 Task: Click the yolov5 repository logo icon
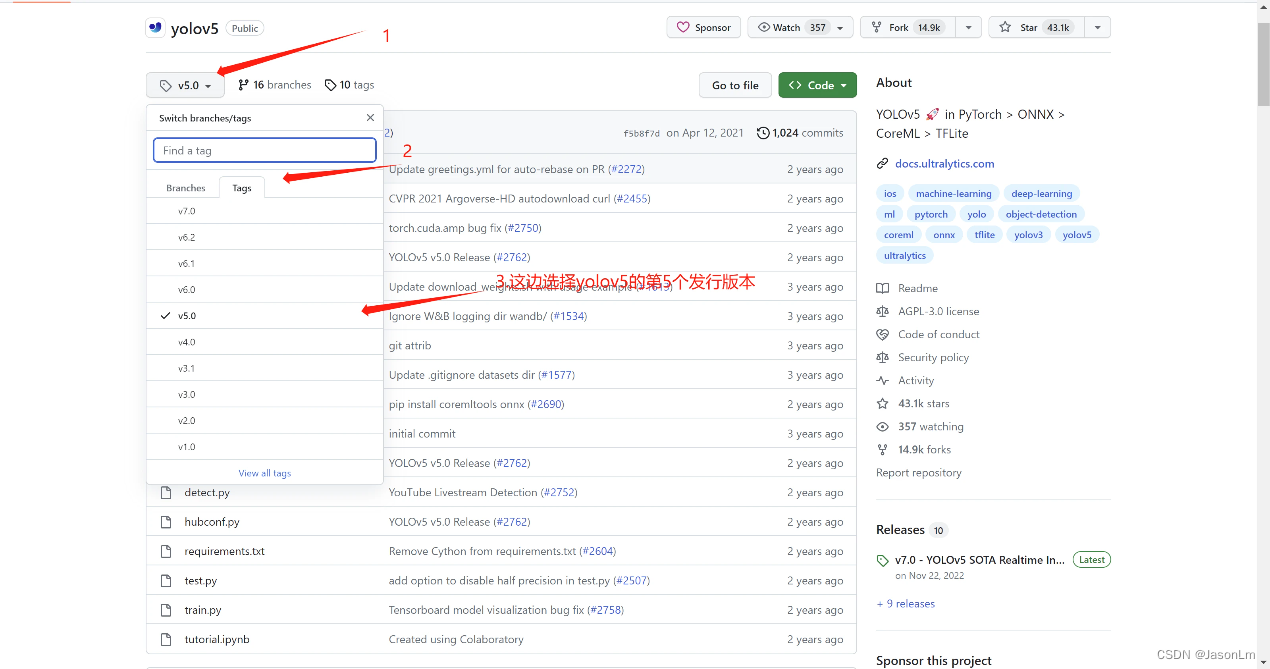155,28
